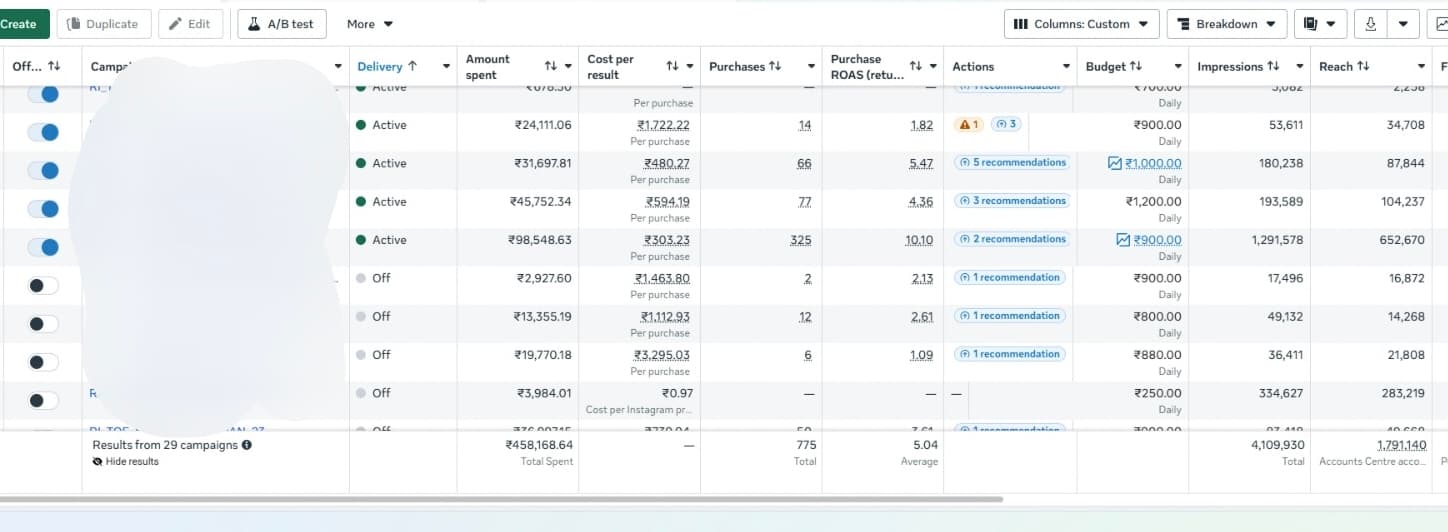Click the budget trend icon beside ₹900.00
Viewport: 1448px width, 532px height.
tap(1123, 240)
